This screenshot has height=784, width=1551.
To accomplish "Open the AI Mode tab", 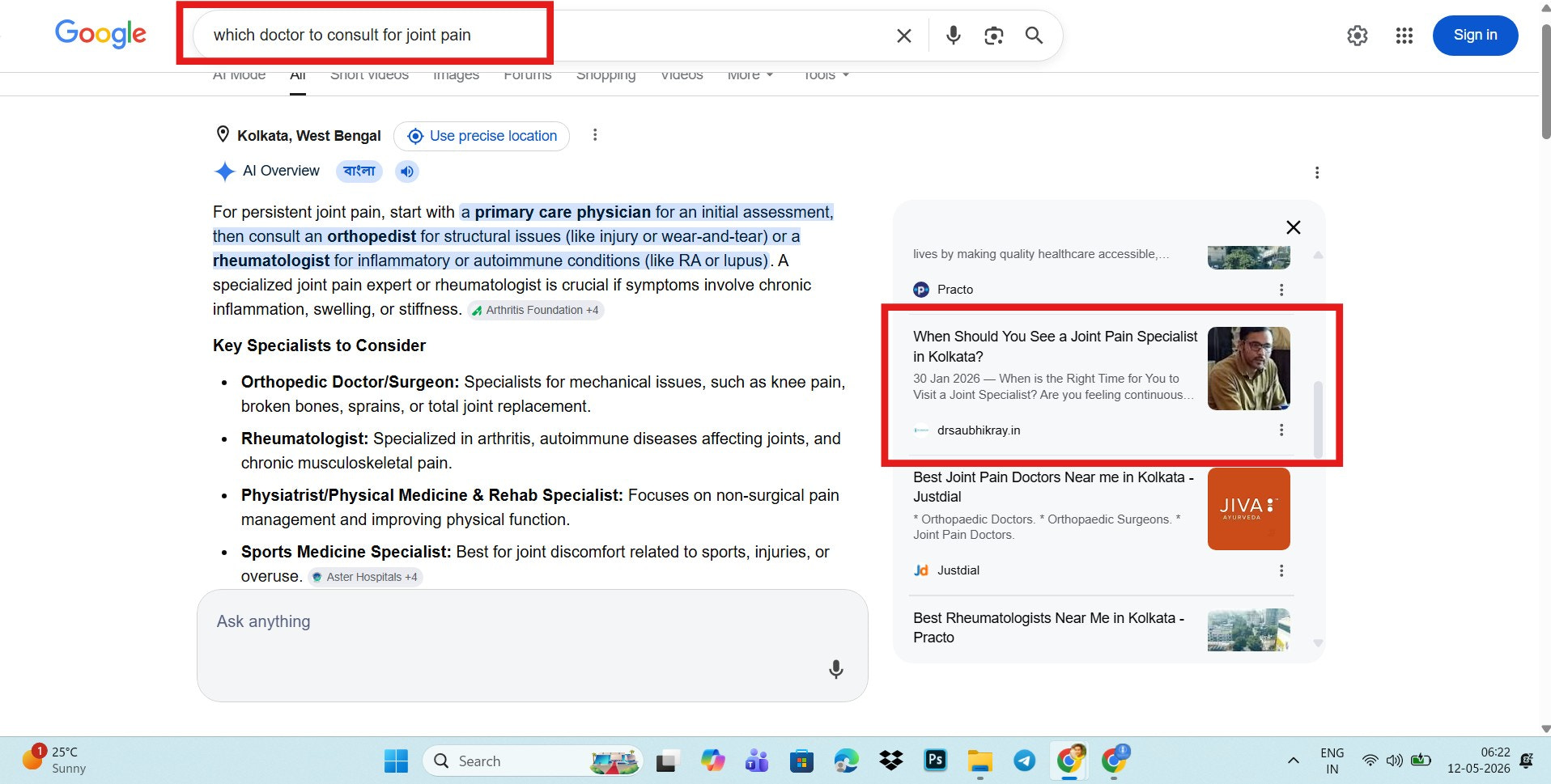I will pos(239,75).
